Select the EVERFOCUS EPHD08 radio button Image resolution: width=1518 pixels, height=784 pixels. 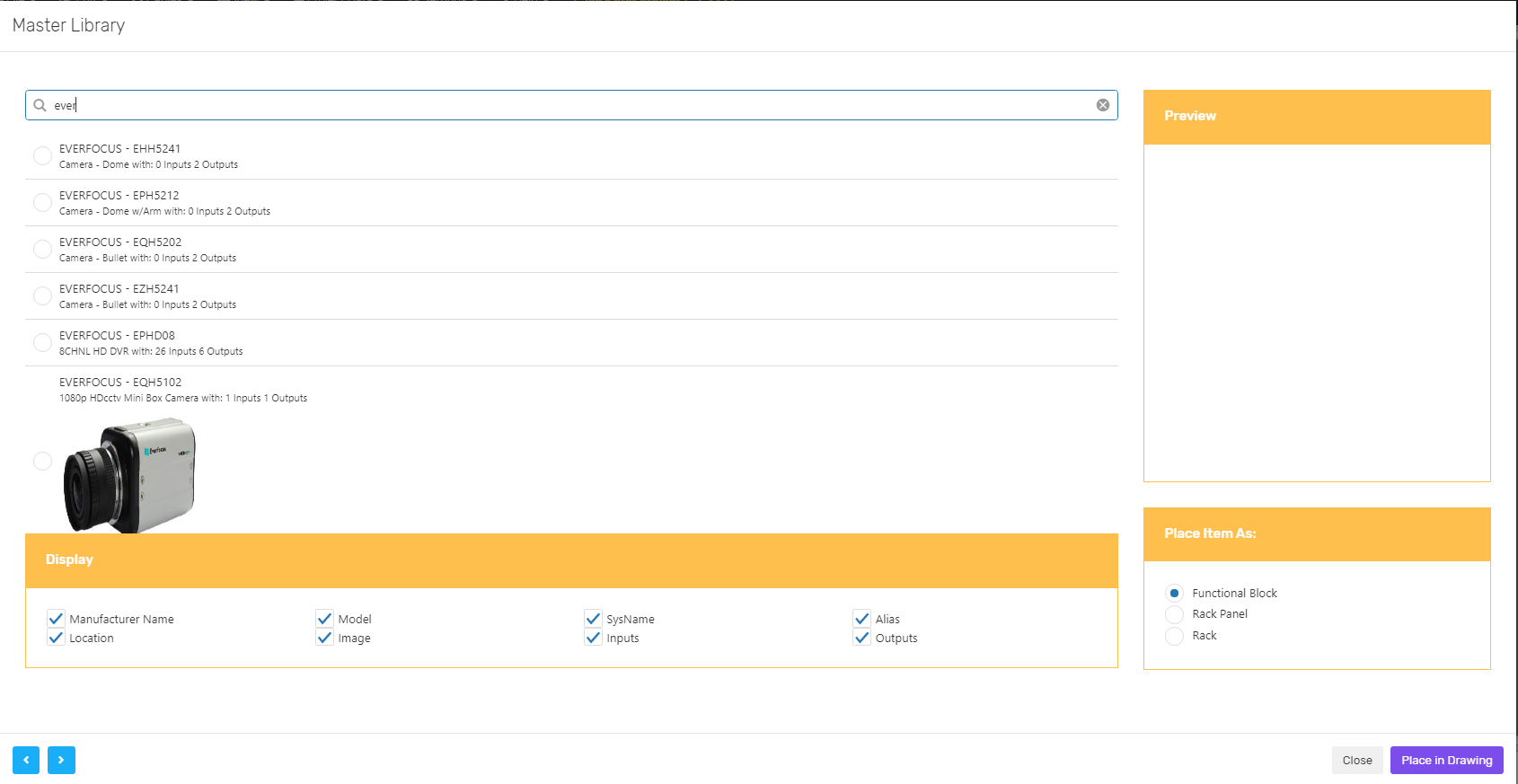click(x=42, y=342)
